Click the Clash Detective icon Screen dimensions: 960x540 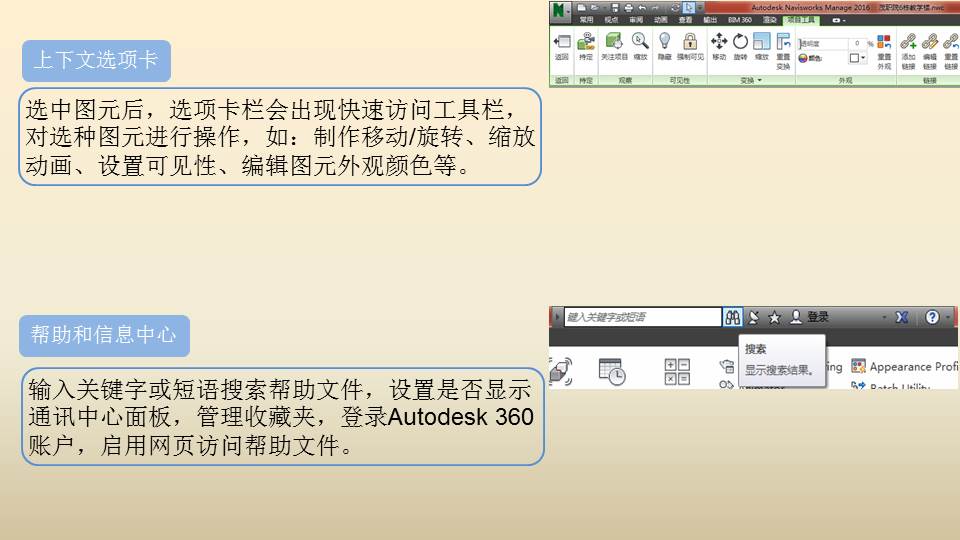tap(561, 371)
